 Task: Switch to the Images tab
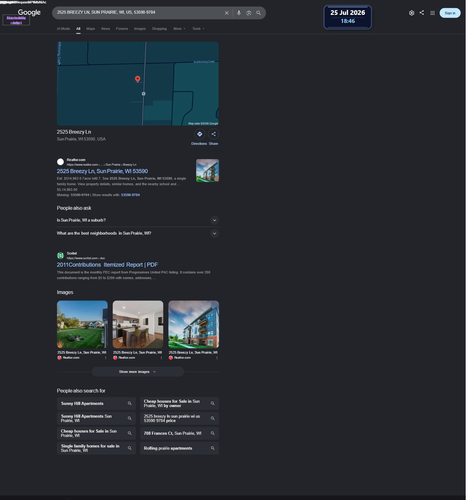click(140, 29)
